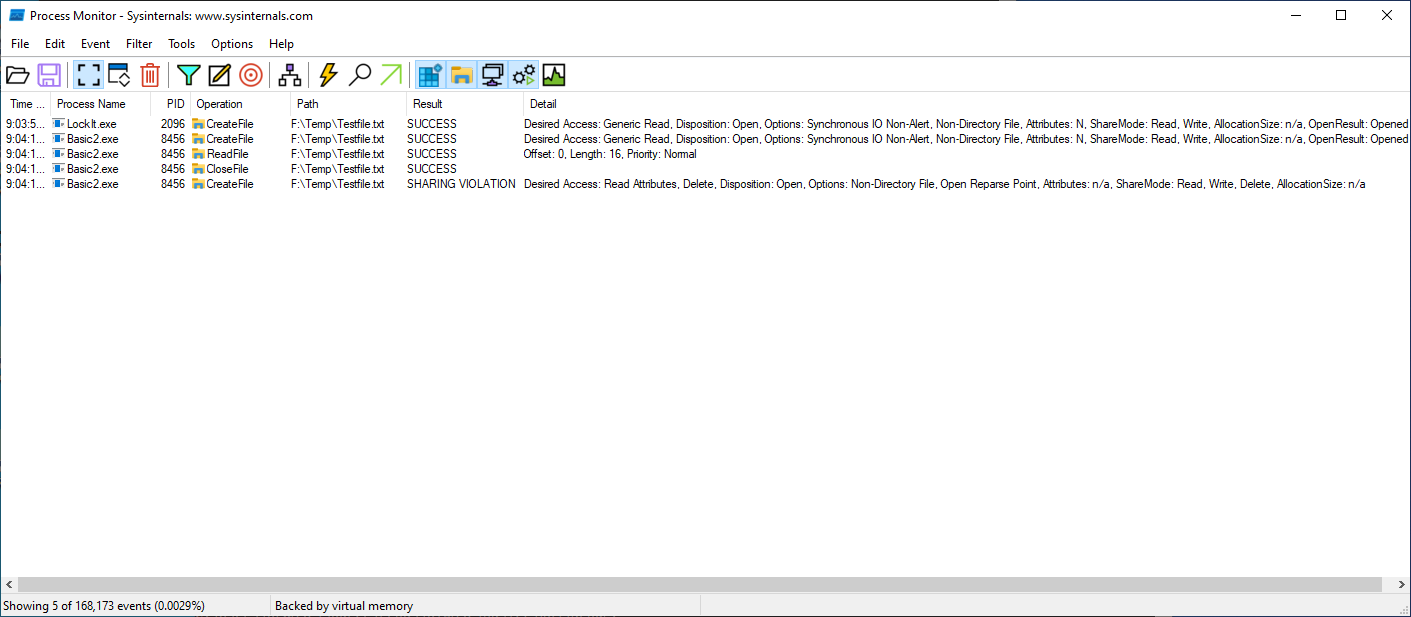Screen dimensions: 1411x617
Task: Open the Highlight pencil icon
Action: (x=220, y=75)
